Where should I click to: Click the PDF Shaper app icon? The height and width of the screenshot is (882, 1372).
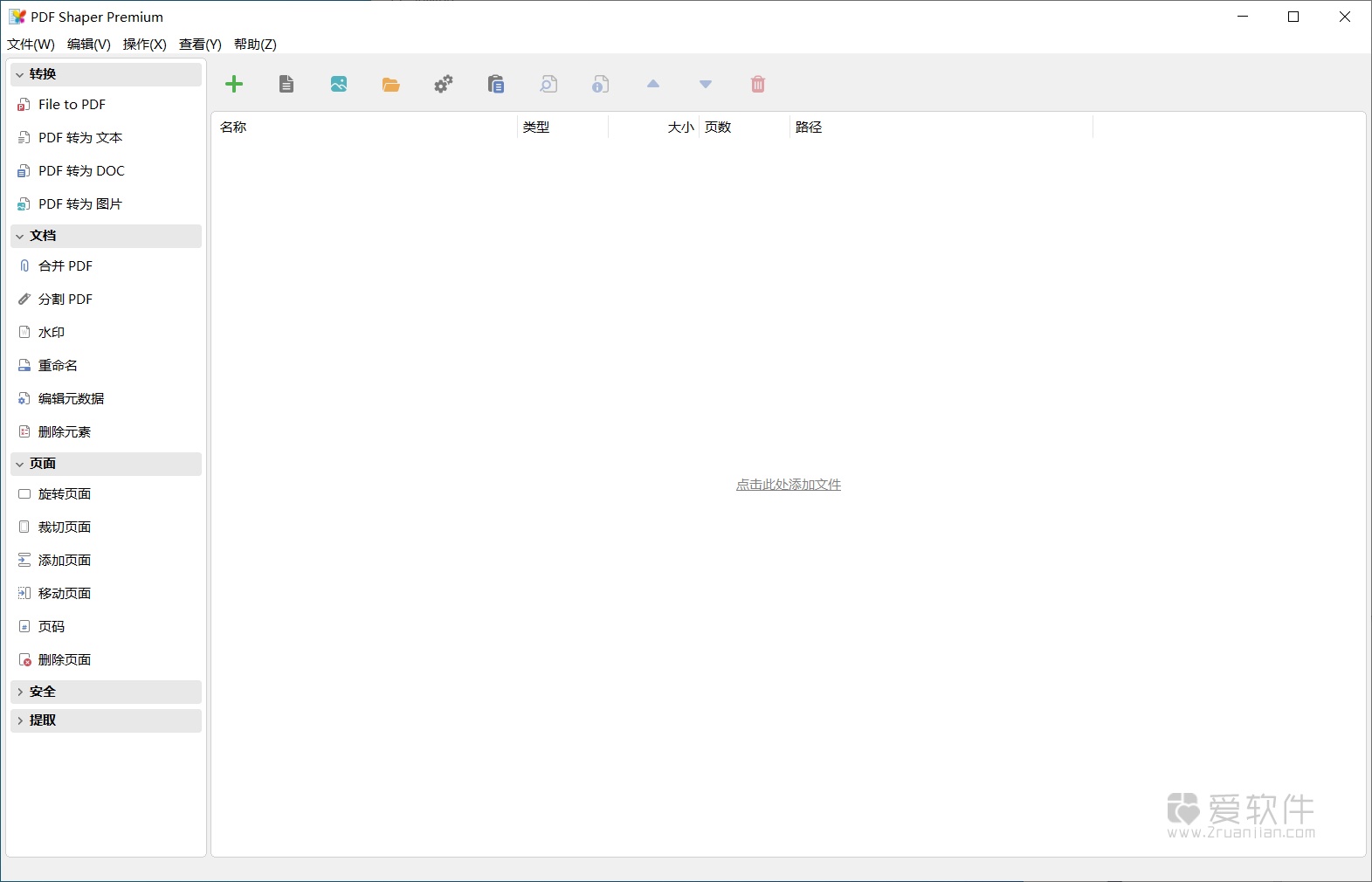(x=17, y=17)
